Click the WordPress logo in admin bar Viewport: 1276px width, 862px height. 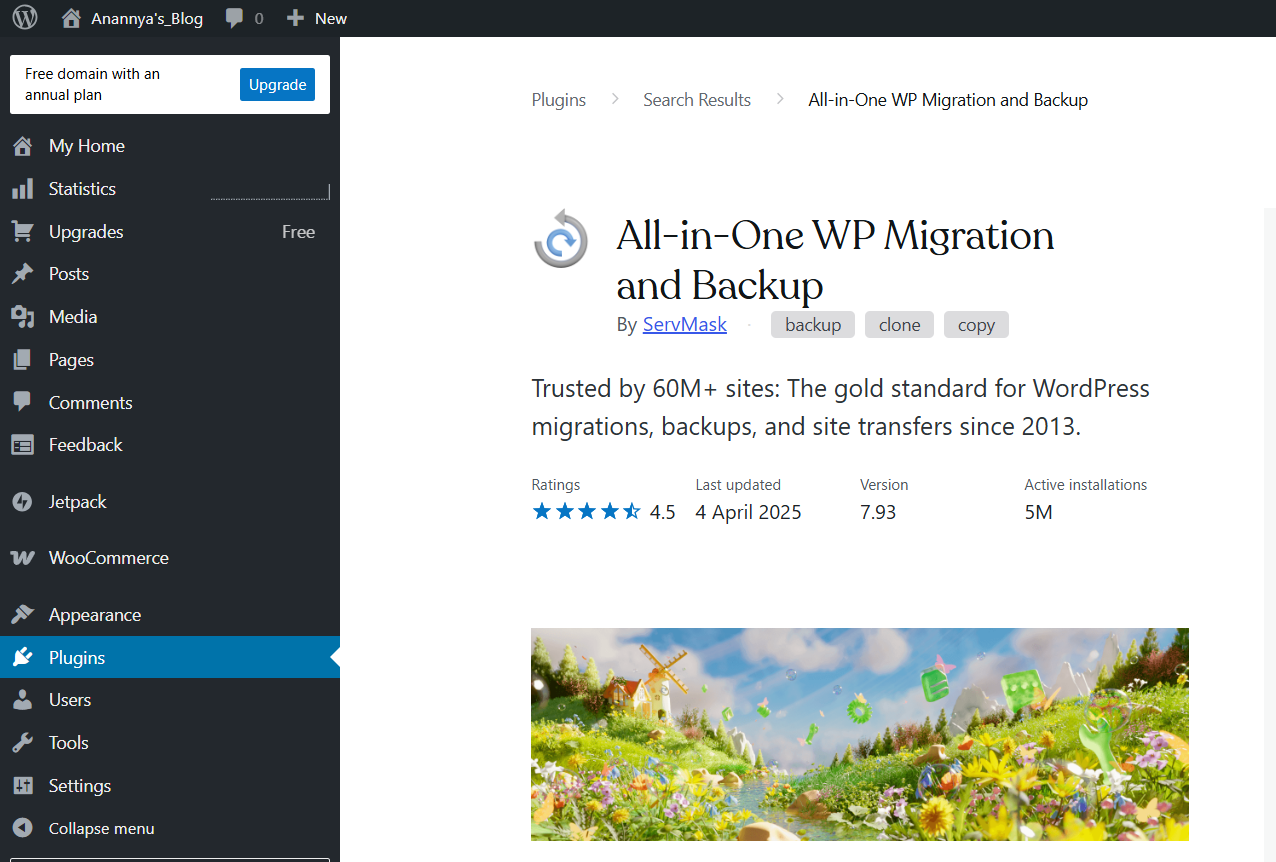point(24,18)
